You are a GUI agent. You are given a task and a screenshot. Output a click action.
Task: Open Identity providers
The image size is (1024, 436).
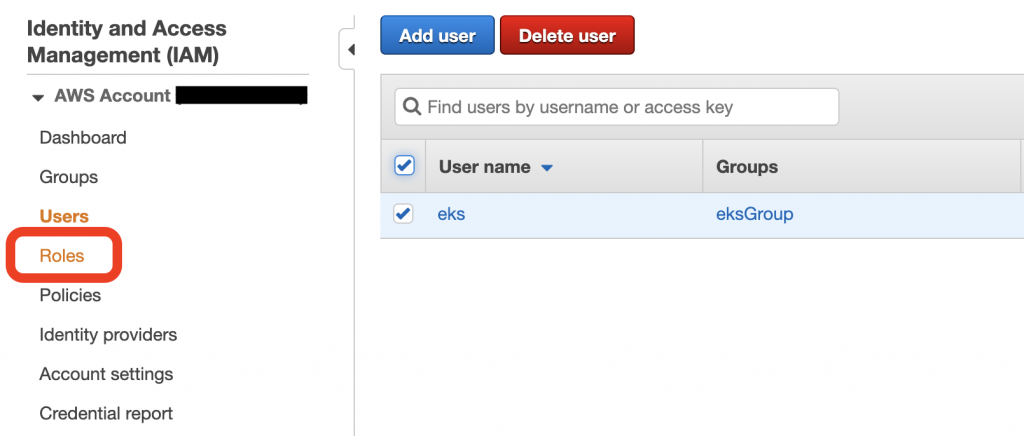108,334
